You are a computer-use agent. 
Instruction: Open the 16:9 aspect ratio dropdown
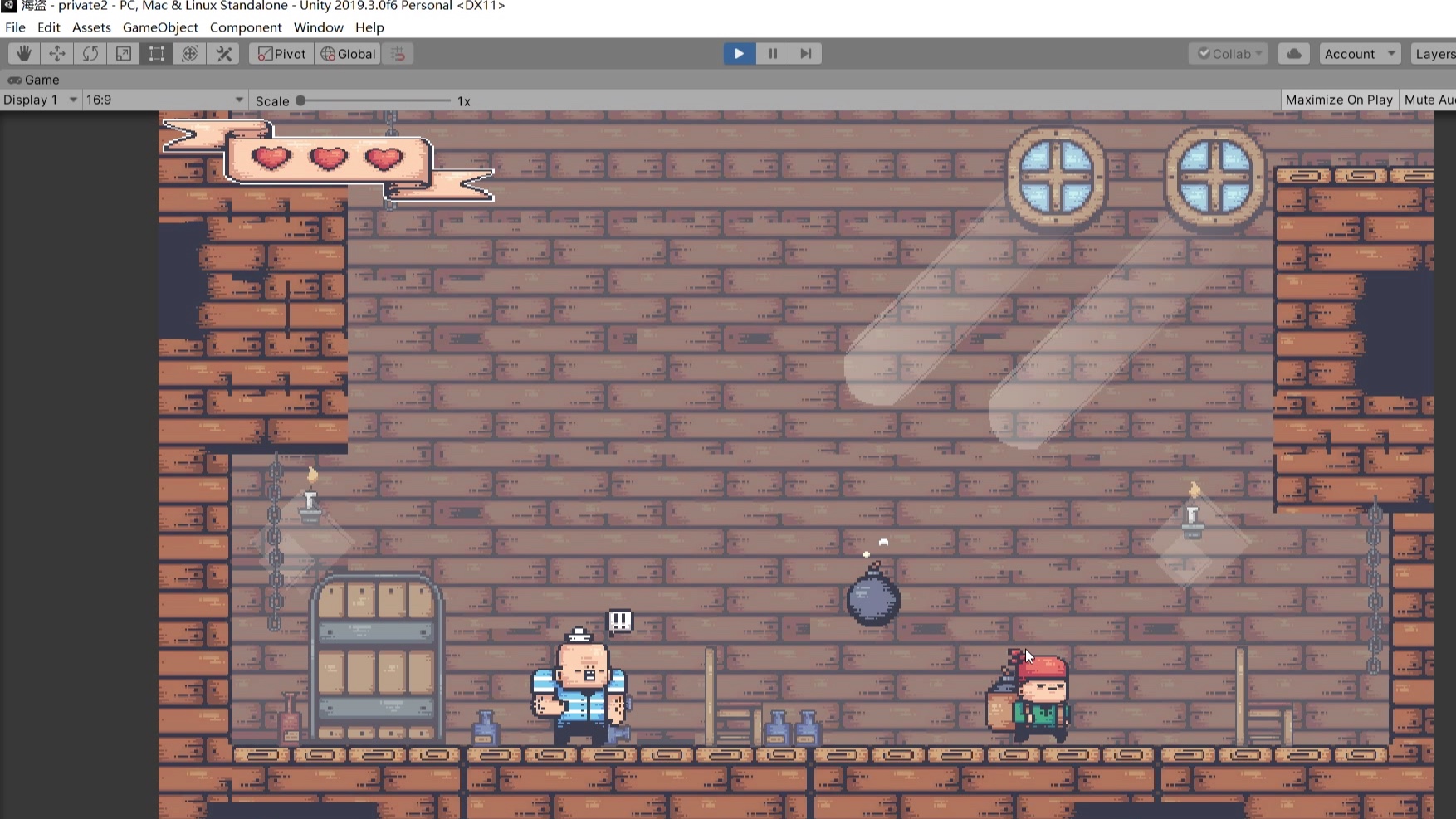point(164,99)
